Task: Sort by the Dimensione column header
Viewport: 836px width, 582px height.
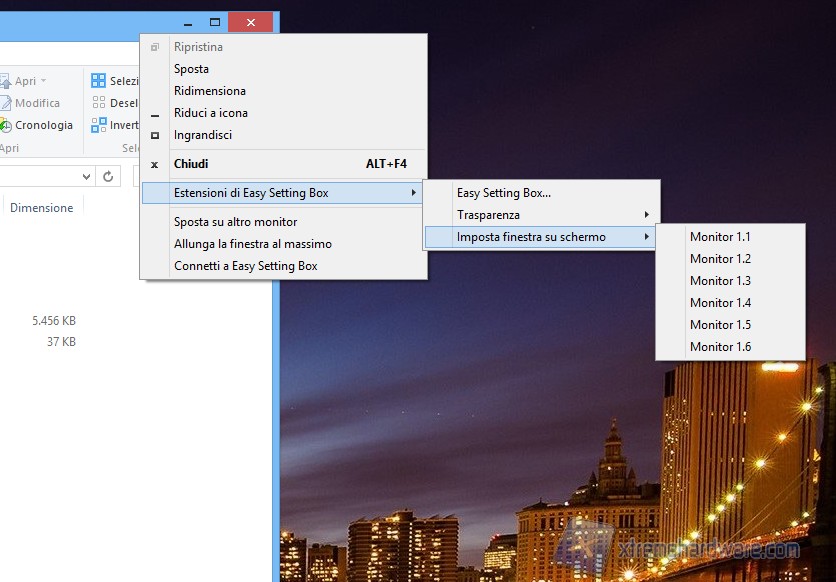Action: point(41,208)
